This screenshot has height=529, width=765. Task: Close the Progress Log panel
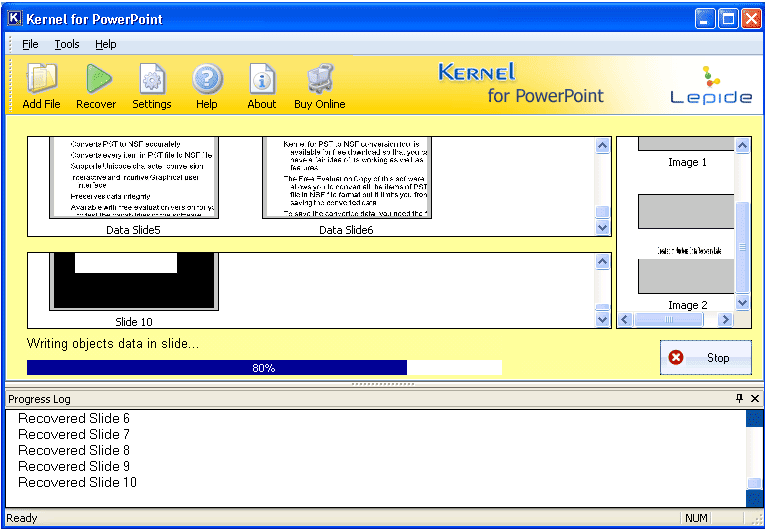coord(755,398)
